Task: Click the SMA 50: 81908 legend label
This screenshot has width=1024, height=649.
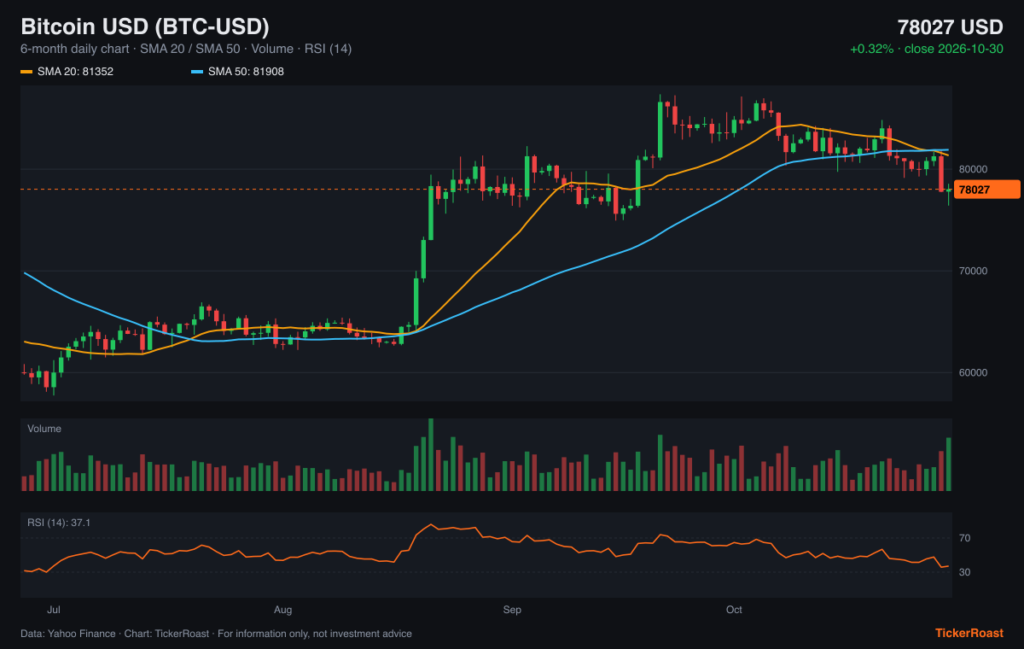Action: 246,72
